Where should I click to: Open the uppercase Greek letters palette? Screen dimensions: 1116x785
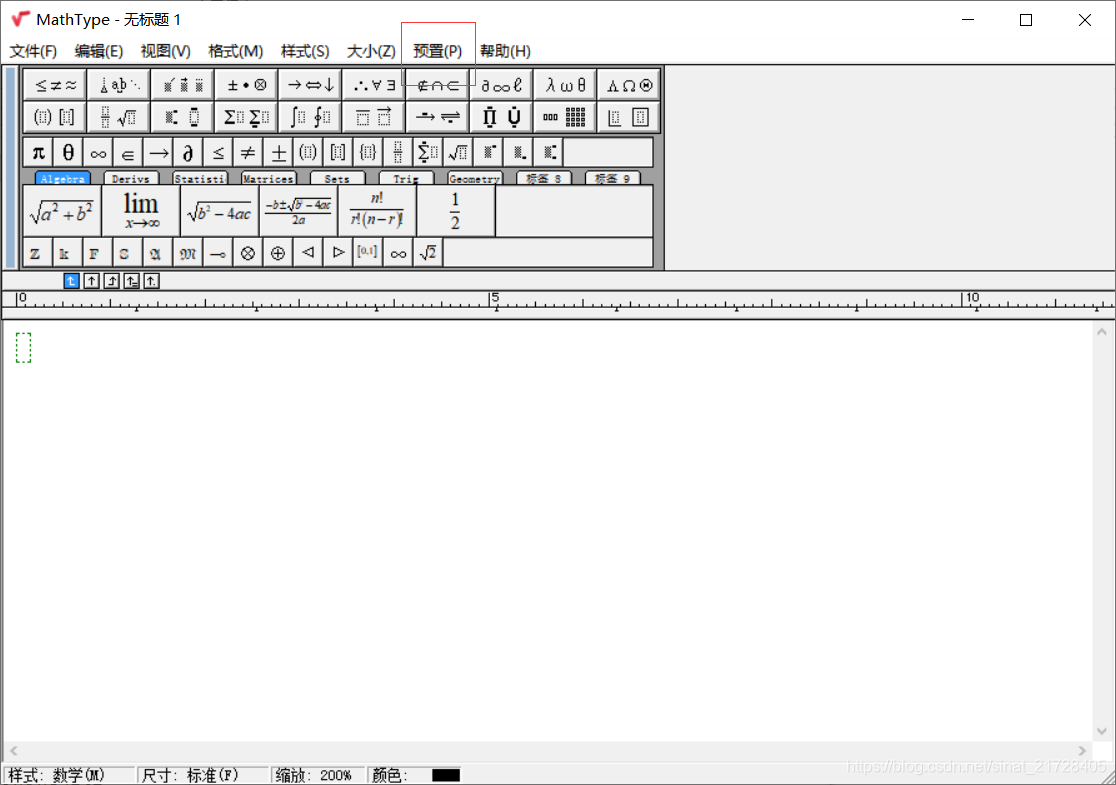click(629, 85)
